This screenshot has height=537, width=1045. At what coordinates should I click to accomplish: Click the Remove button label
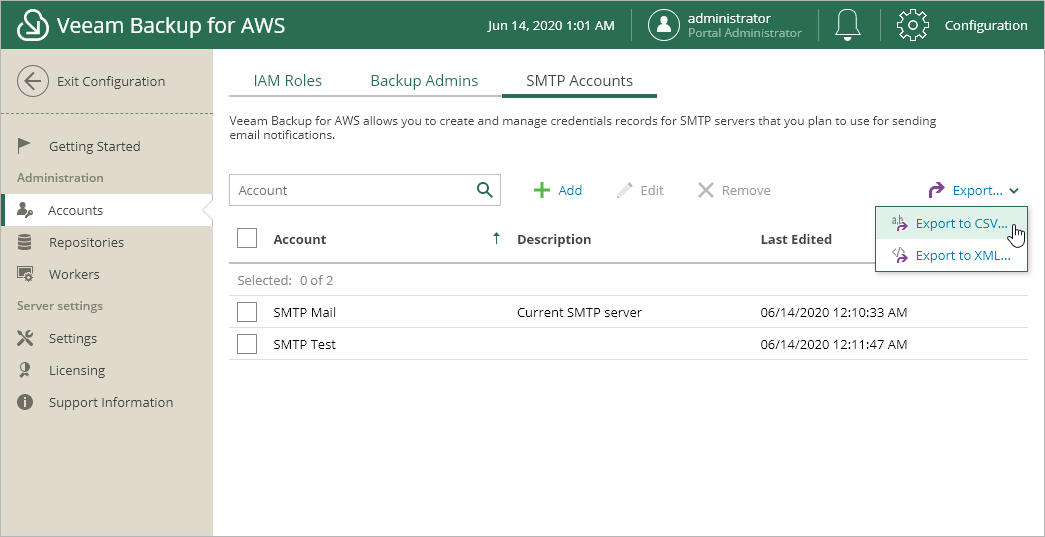click(x=746, y=191)
